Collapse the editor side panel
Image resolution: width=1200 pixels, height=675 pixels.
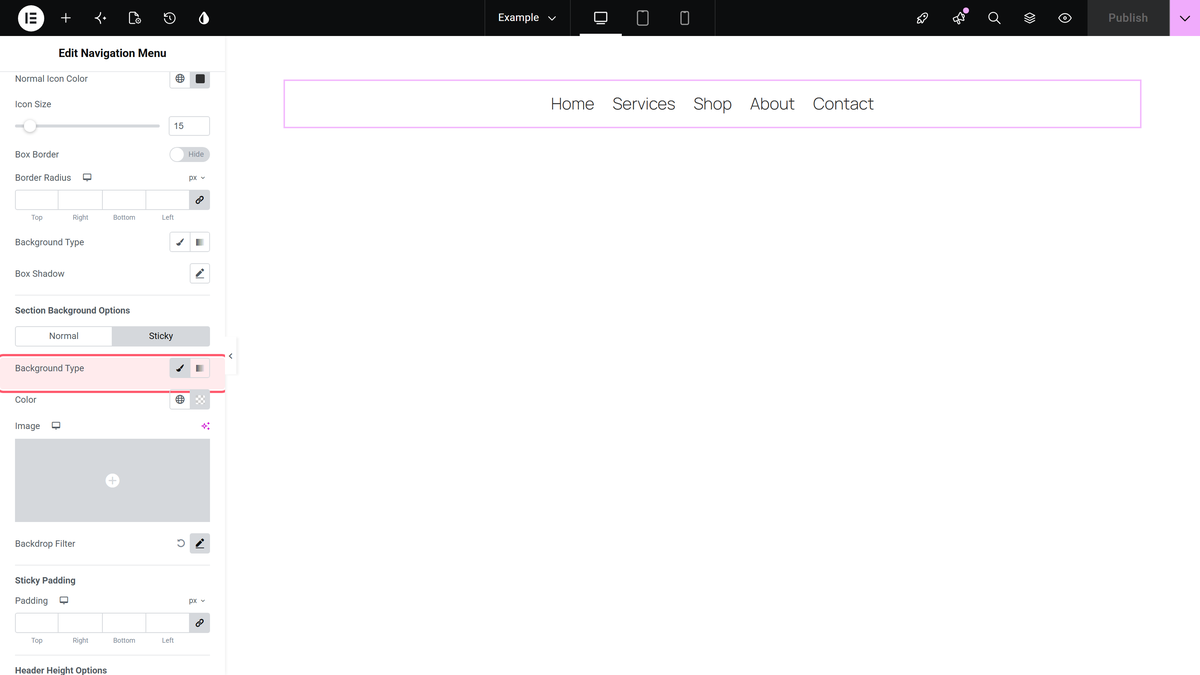click(230, 356)
